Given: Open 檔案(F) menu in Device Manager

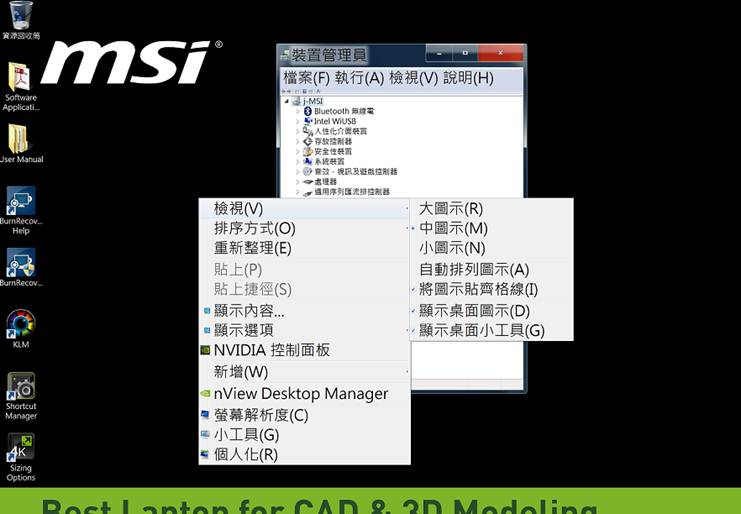Looking at the screenshot, I should pyautogui.click(x=306, y=78).
